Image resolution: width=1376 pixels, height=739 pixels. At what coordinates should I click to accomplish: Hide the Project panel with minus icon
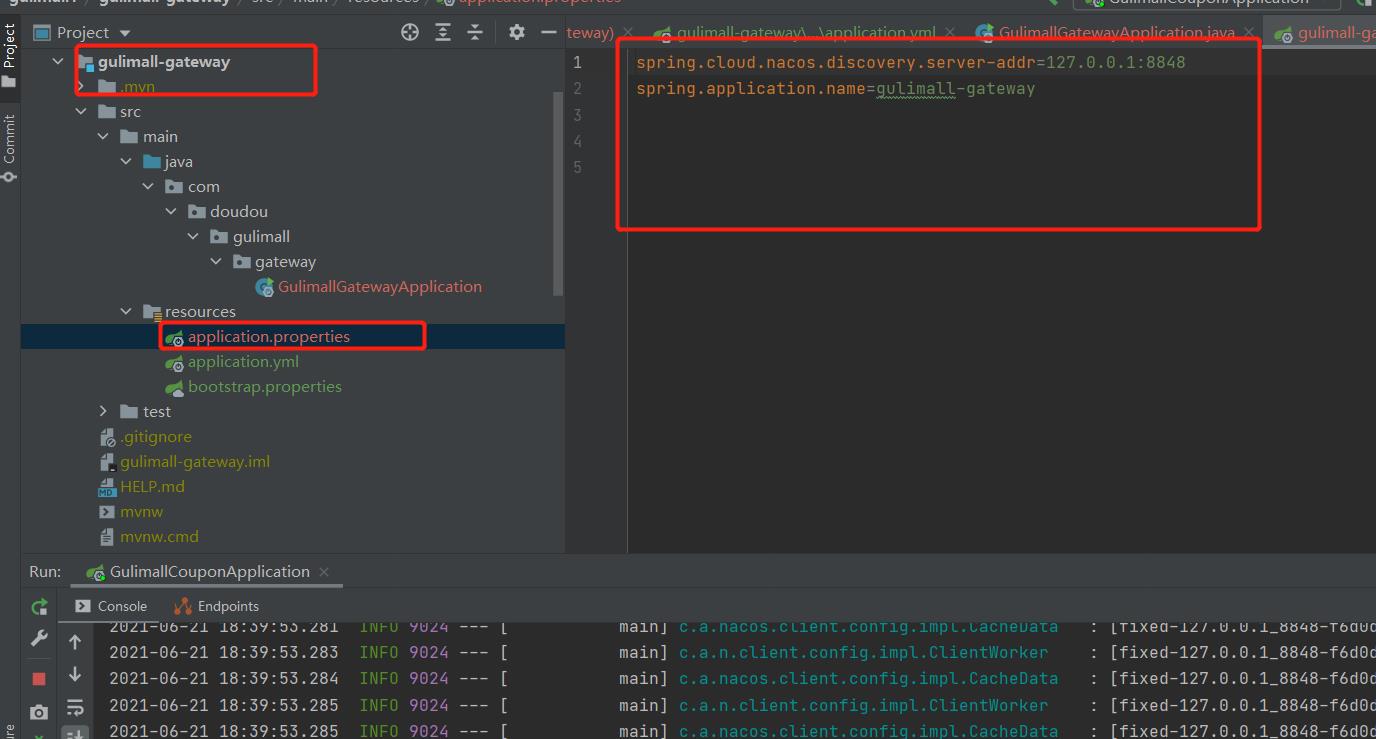point(548,33)
